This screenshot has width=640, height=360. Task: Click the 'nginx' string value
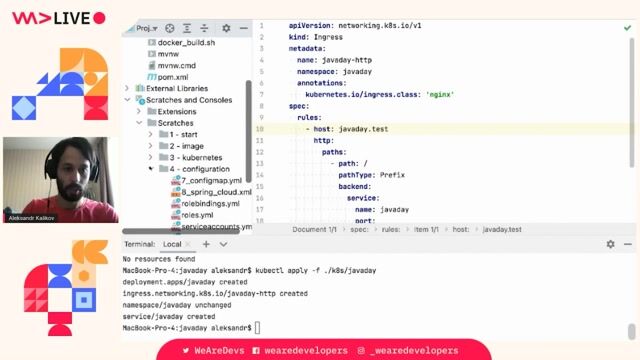[x=440, y=94]
